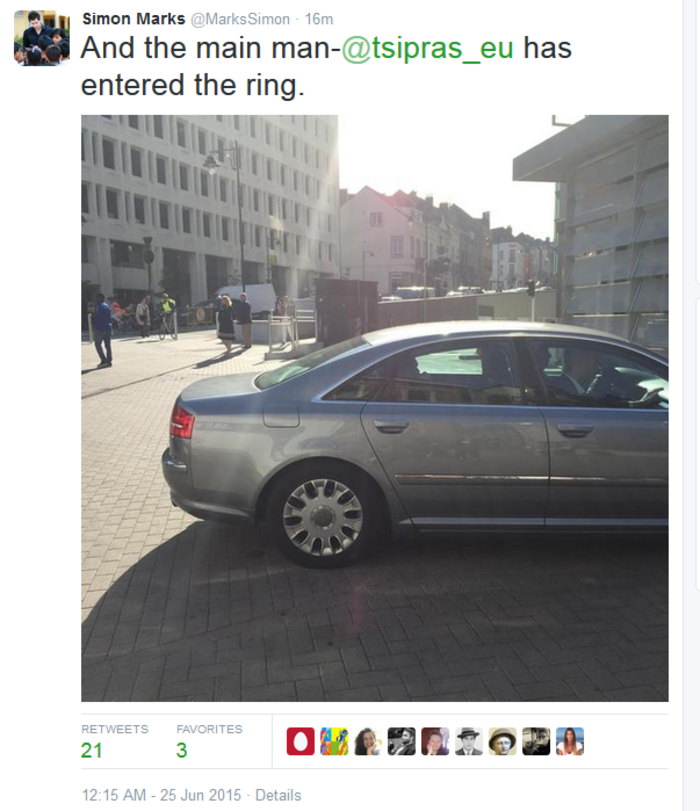Open Simon Marks' profile picture

[x=41, y=38]
